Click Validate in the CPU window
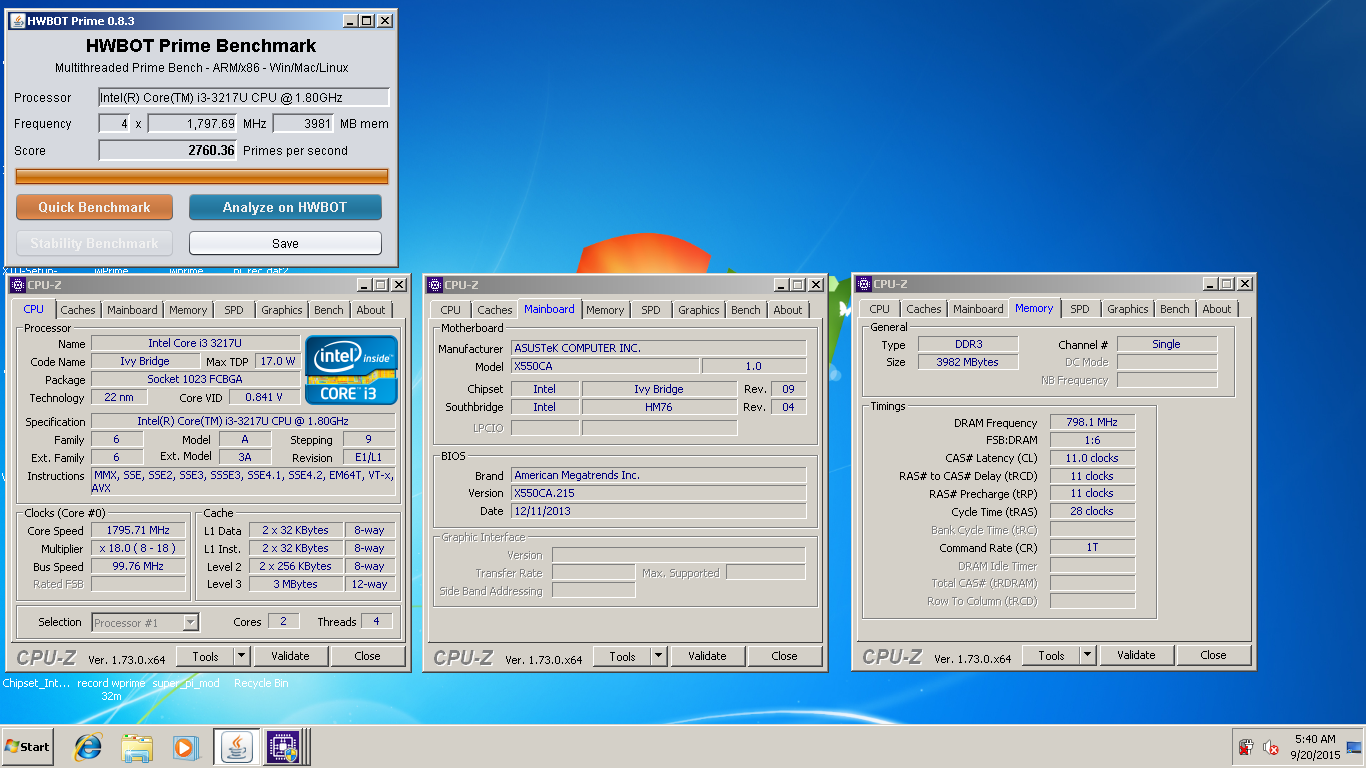Image resolution: width=1366 pixels, height=768 pixels. 290,656
